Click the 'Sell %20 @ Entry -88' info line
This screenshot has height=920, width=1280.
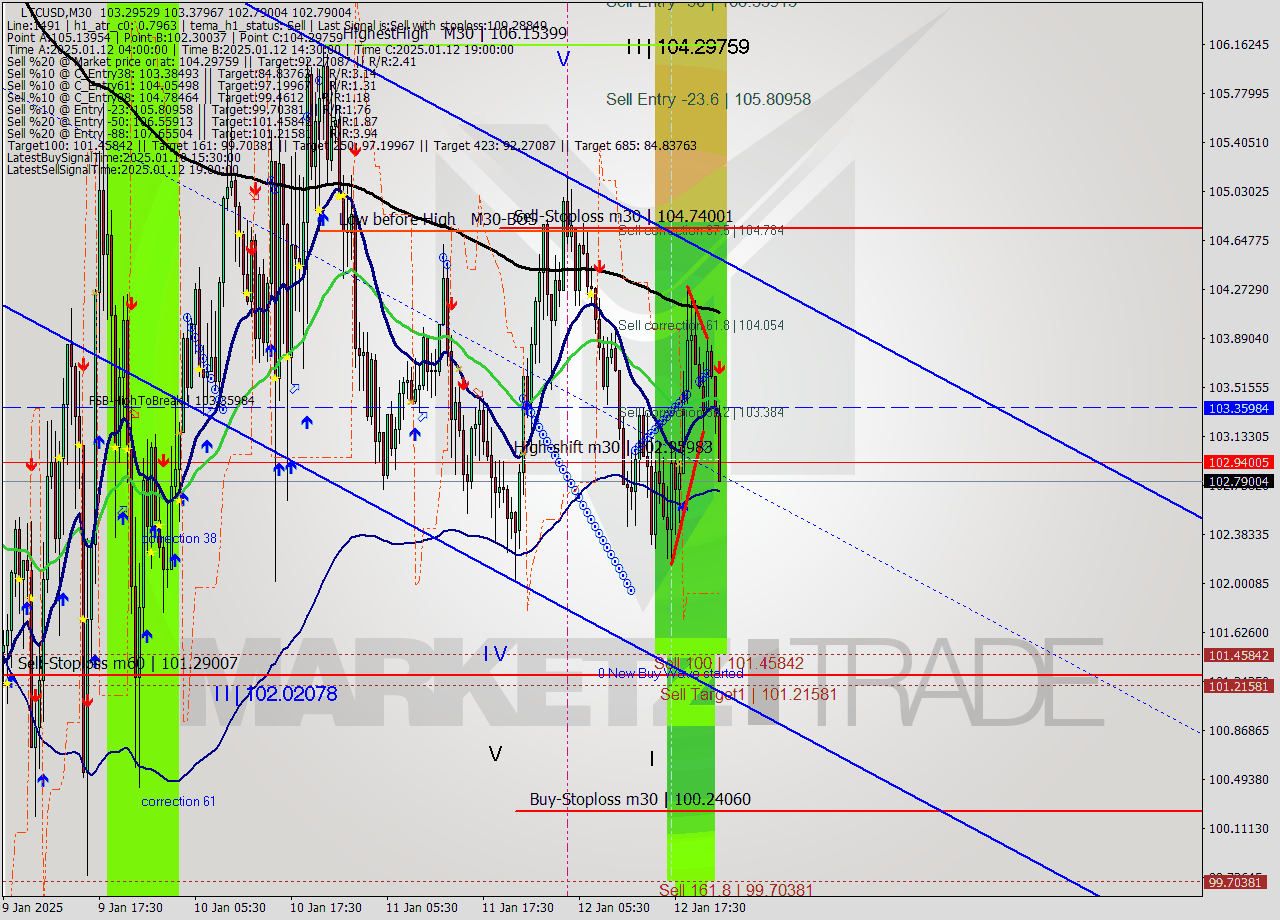[x=191, y=133]
